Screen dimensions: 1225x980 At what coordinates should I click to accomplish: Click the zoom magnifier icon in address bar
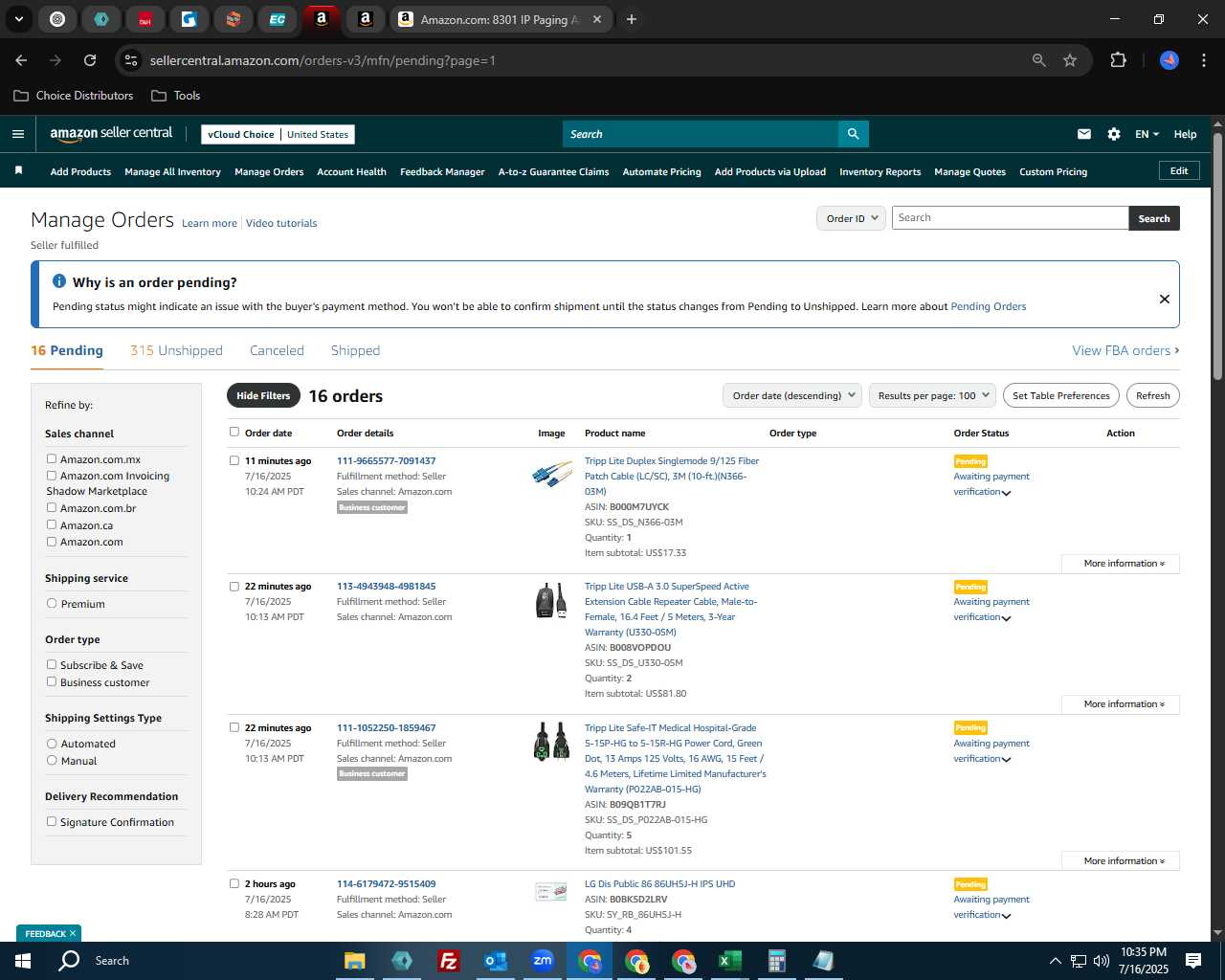[1039, 60]
